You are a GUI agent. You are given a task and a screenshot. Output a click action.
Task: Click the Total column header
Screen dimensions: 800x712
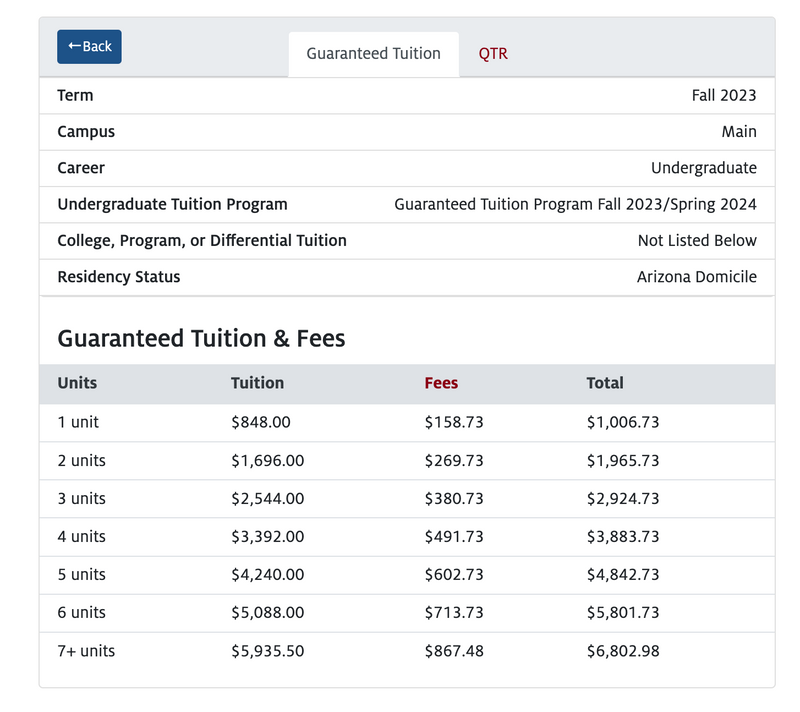click(605, 383)
